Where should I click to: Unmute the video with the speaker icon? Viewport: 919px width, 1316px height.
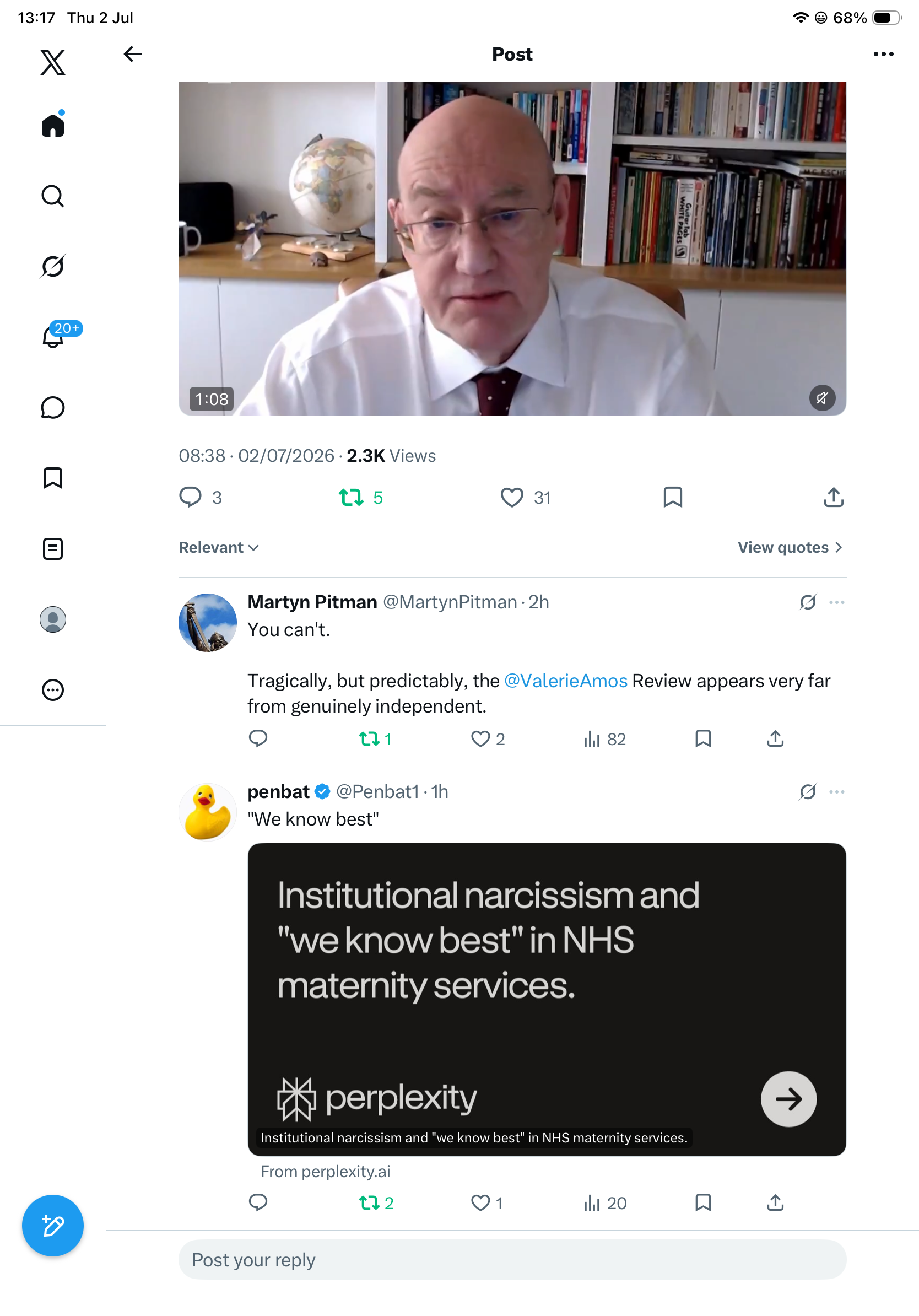(x=821, y=398)
